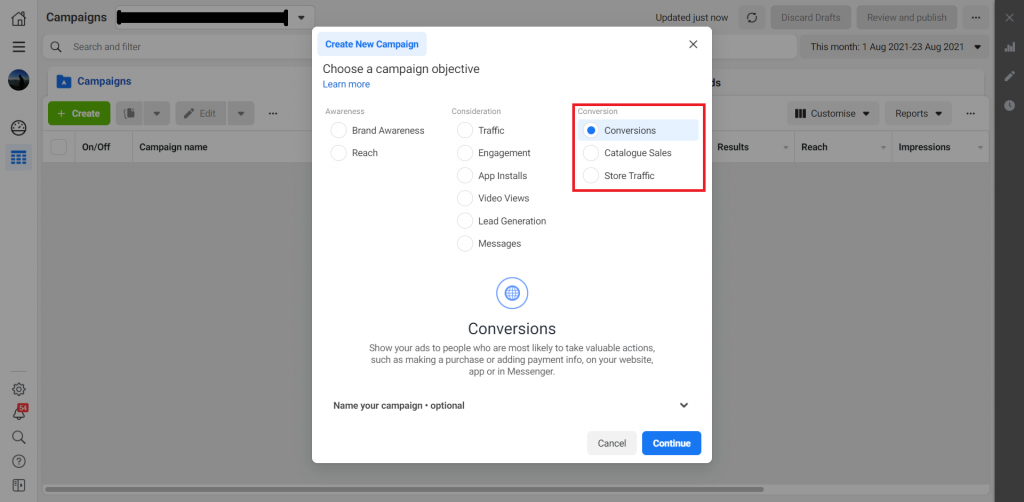The width and height of the screenshot is (1024, 502).
Task: Open the Results column sort arrow
Action: (x=786, y=148)
